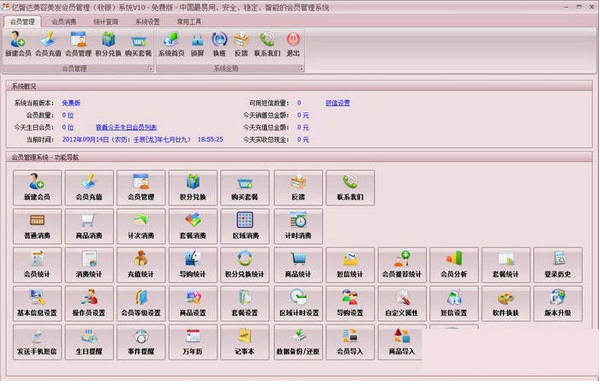Viewport: 600px width, 386px height.
Task: Open 会员统计 in the navigation grid
Action: 37,265
